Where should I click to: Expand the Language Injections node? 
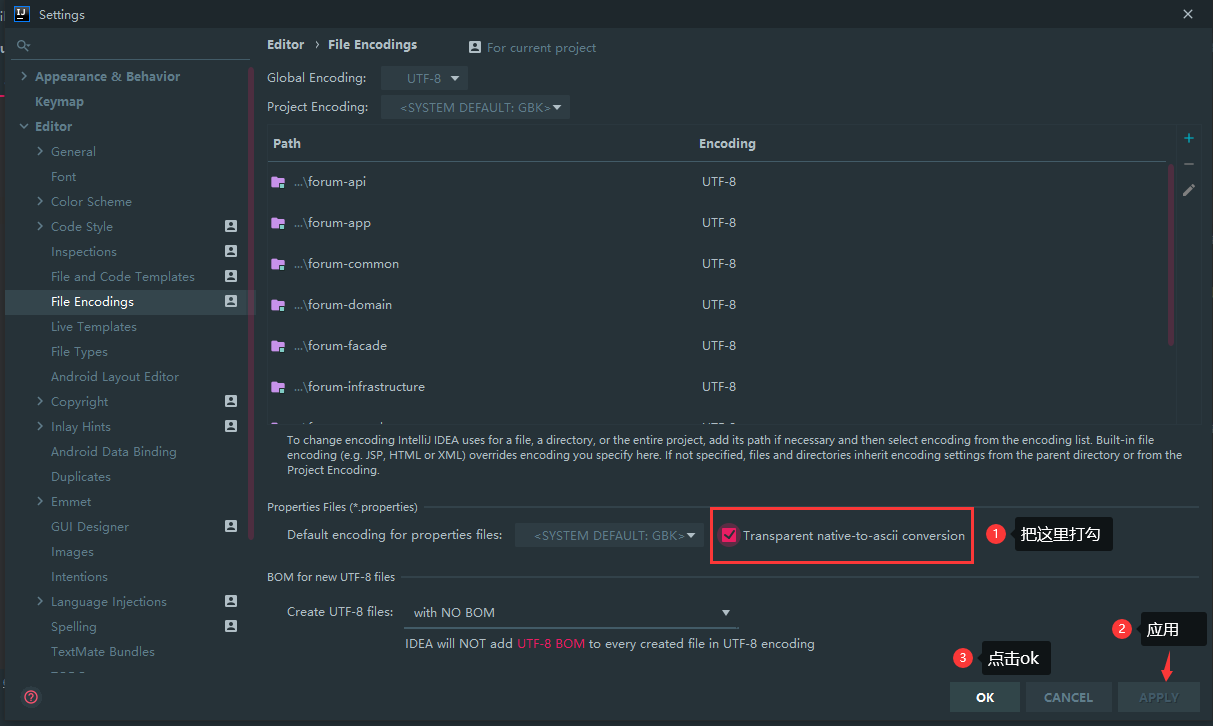tap(40, 602)
